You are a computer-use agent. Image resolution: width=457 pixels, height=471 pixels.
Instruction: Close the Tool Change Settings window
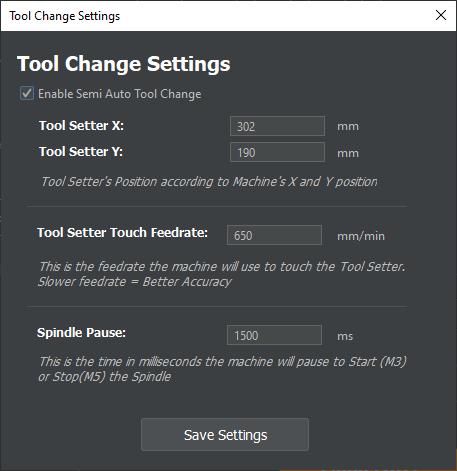[441, 15]
